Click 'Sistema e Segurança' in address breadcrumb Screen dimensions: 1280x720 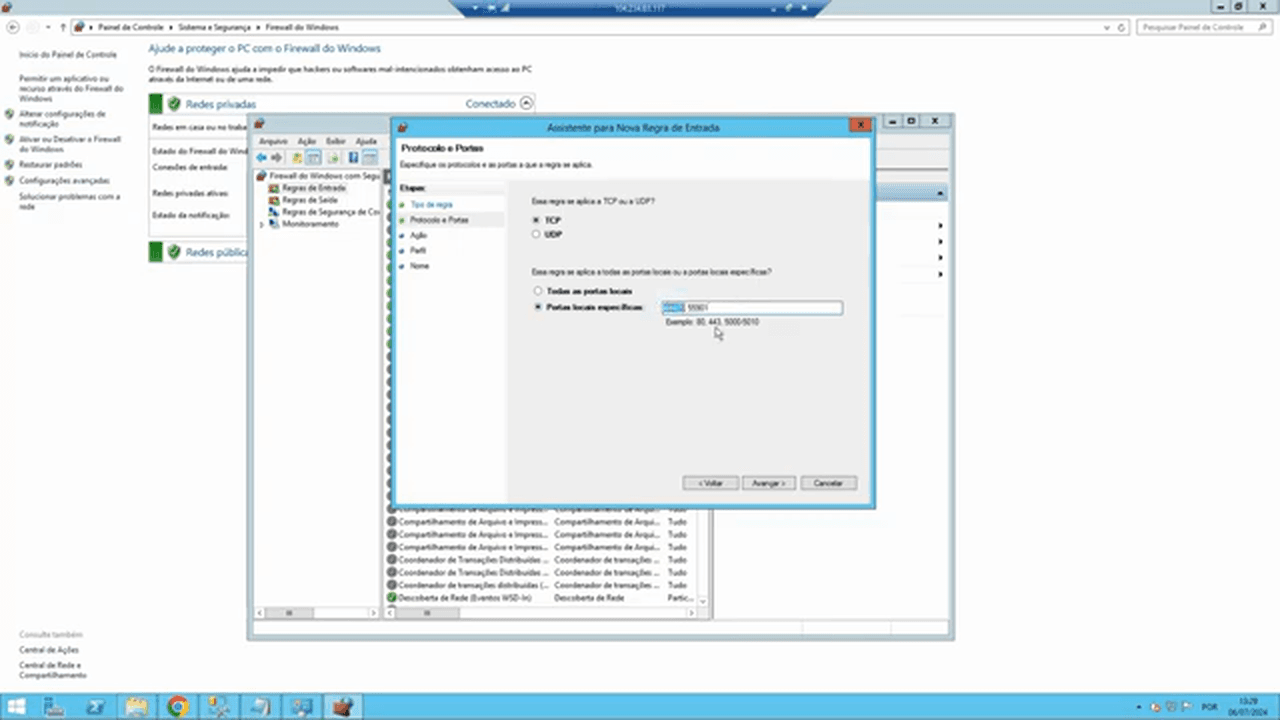(x=213, y=27)
